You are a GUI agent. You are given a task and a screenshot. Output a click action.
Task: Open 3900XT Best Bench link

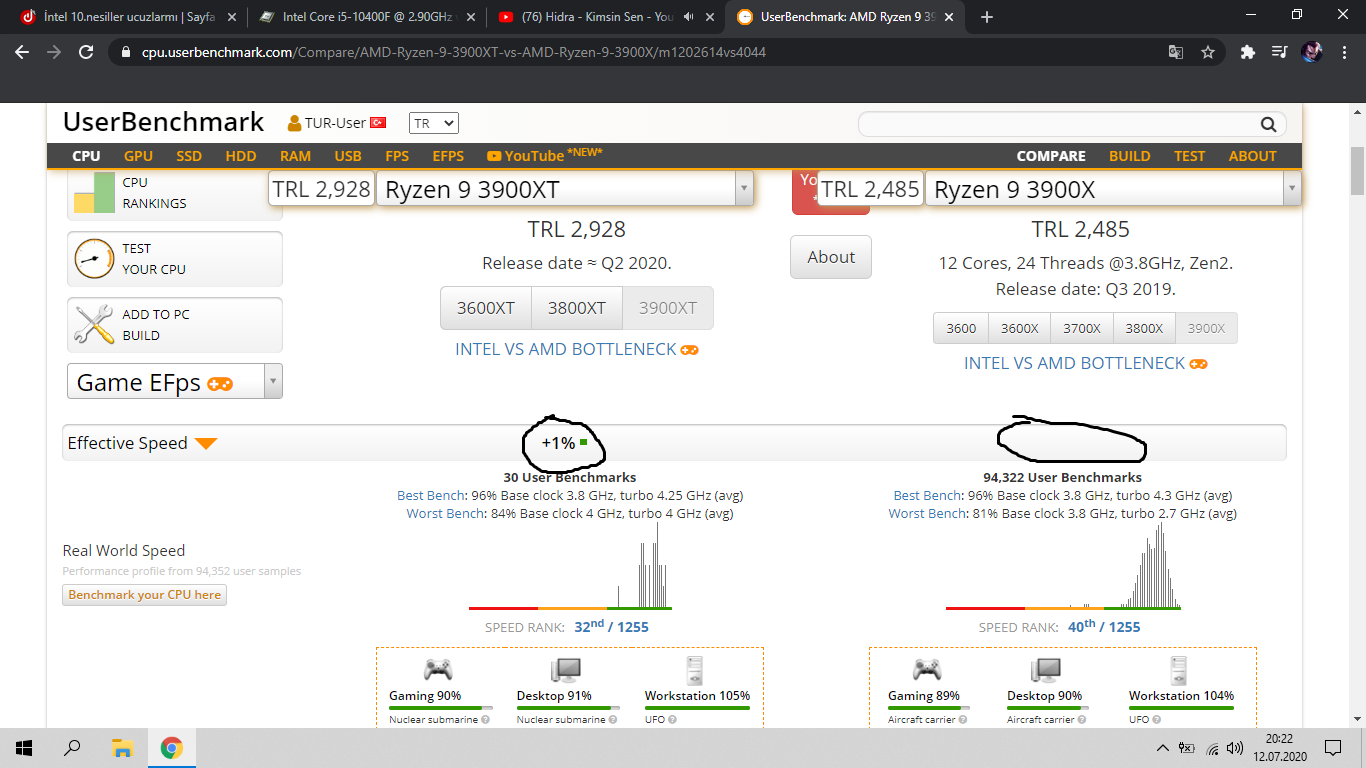(x=431, y=495)
